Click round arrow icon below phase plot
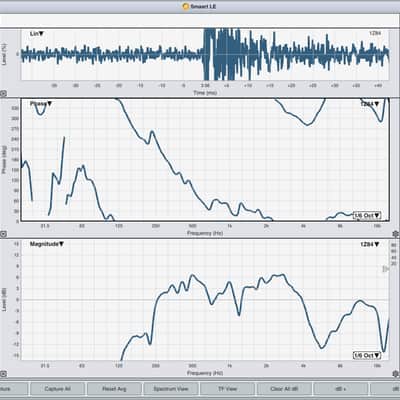400x400 pixels. click(x=3, y=234)
